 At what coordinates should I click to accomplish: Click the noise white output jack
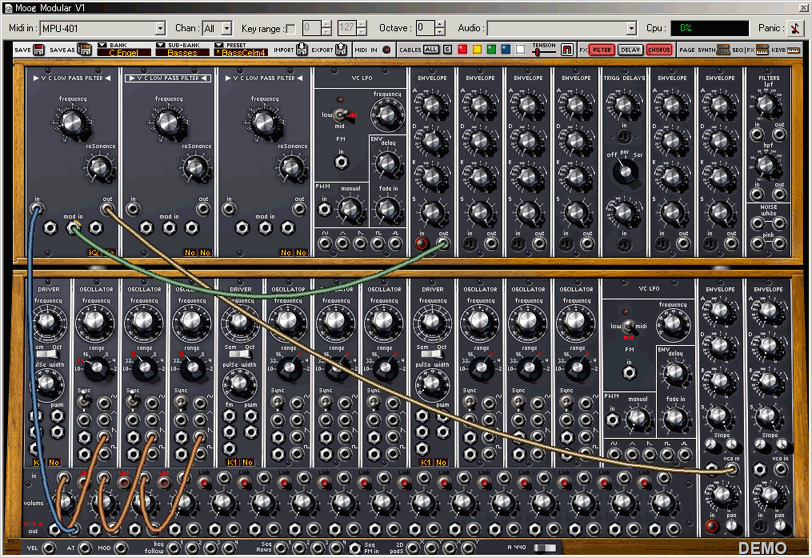[780, 224]
